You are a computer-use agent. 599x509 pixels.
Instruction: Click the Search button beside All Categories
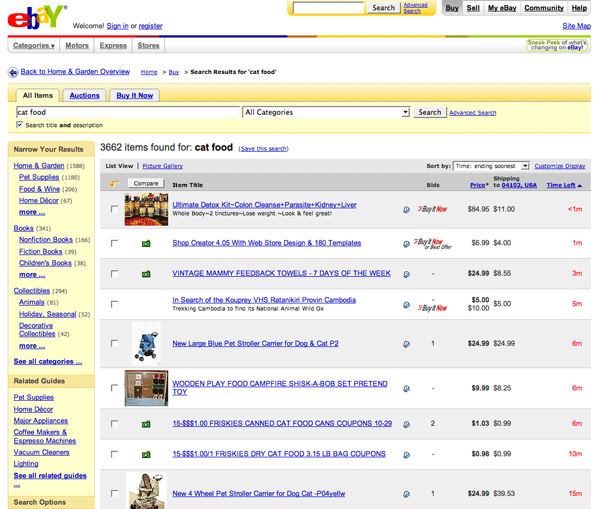pyautogui.click(x=430, y=112)
